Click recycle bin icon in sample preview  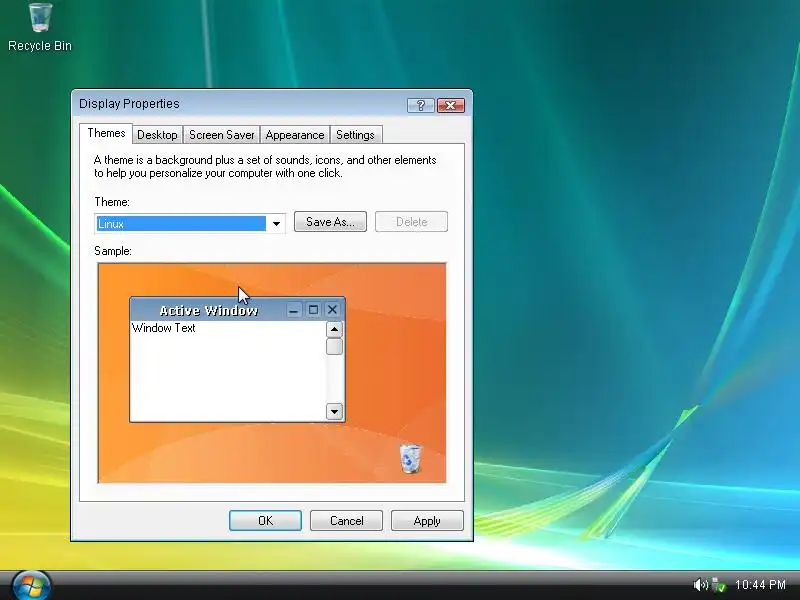(410, 458)
